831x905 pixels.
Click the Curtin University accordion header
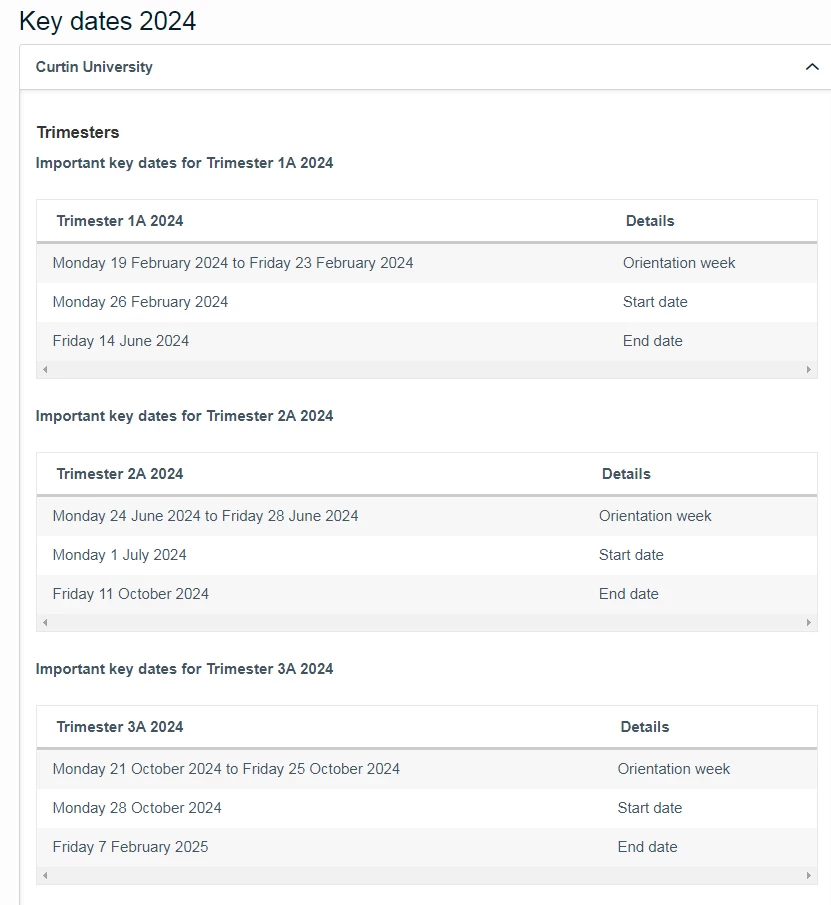[x=425, y=67]
